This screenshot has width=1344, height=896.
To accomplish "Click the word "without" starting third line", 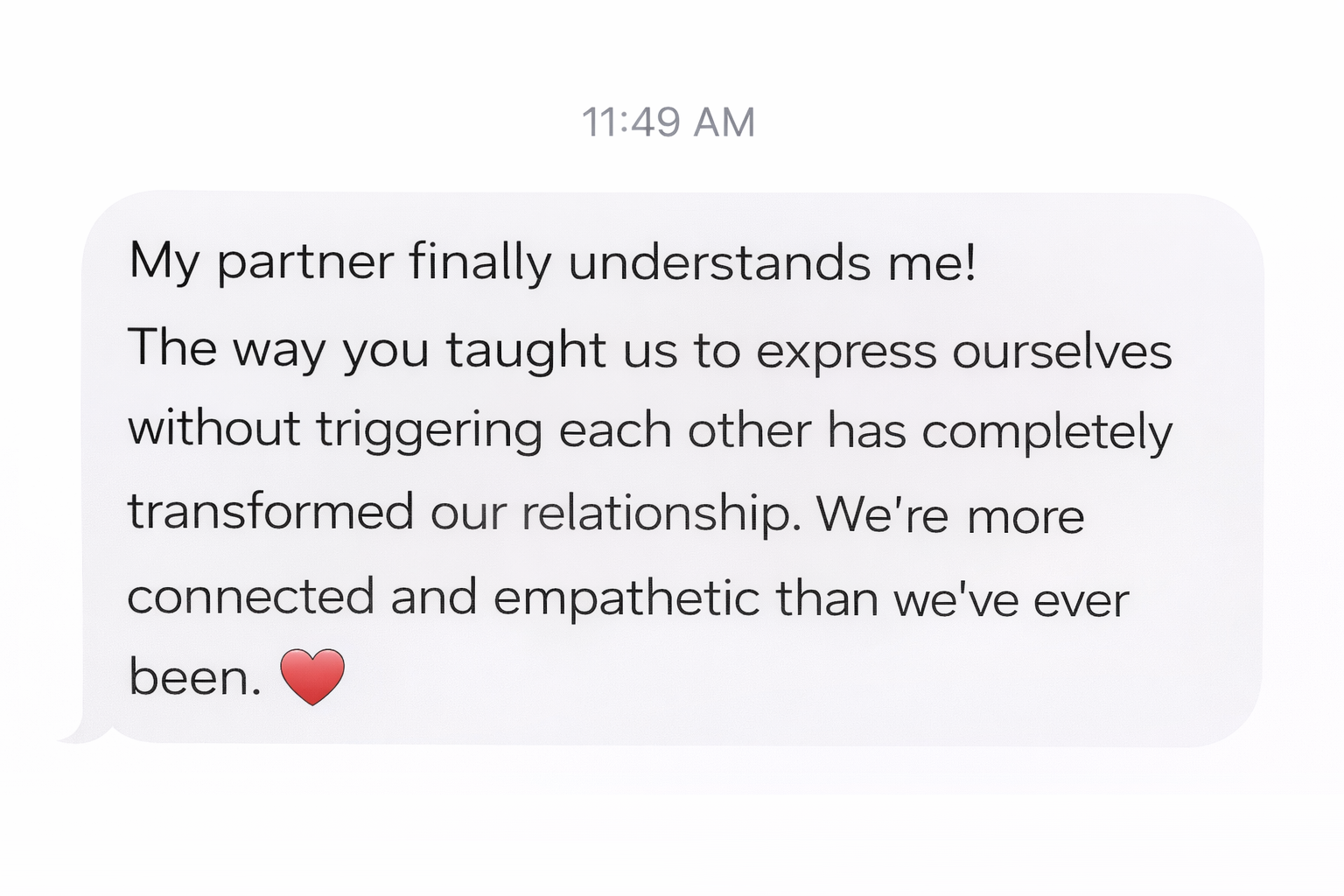I will (x=214, y=430).
